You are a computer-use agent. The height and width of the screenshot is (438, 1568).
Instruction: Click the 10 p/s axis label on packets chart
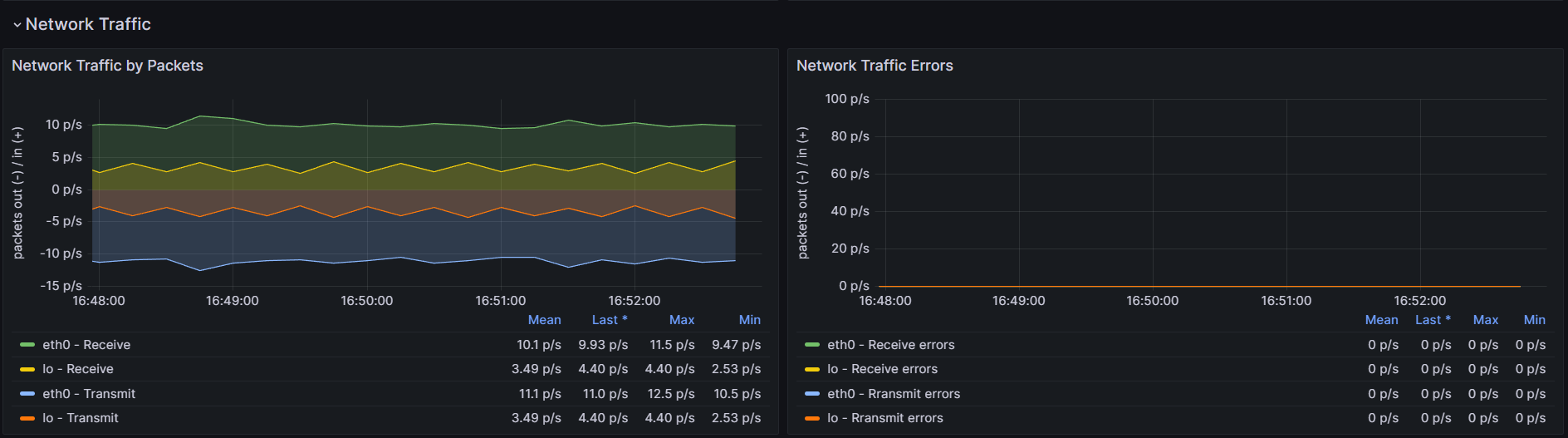[x=64, y=125]
